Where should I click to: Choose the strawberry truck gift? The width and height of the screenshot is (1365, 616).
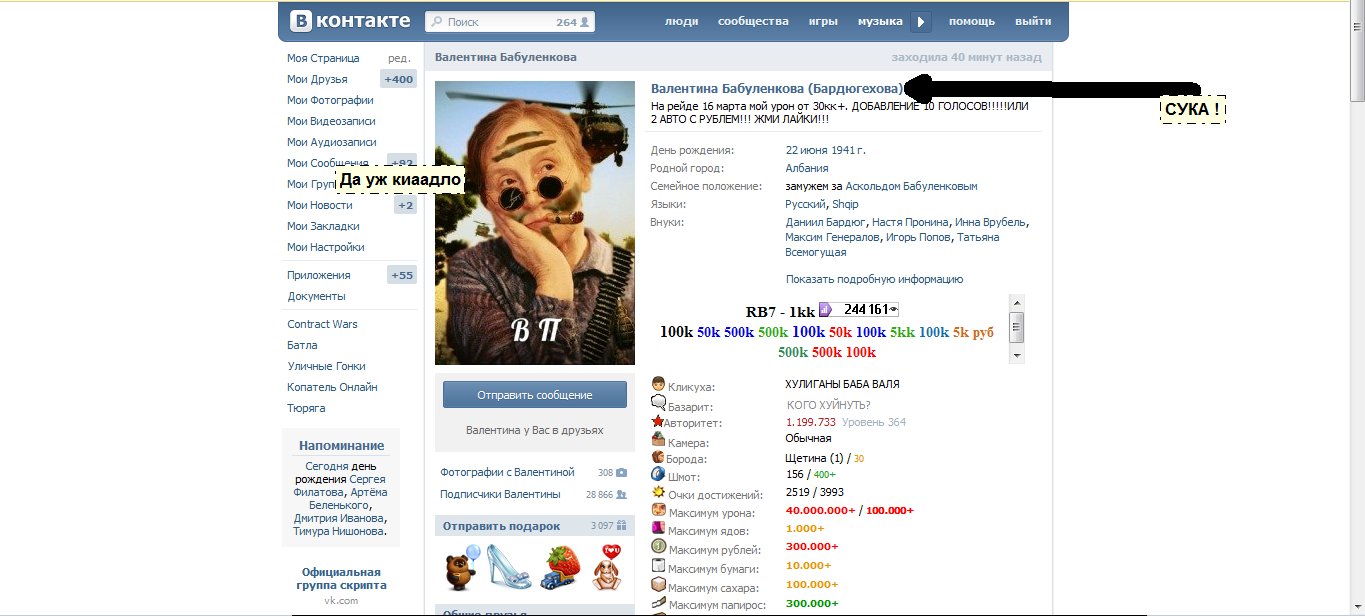click(x=559, y=566)
